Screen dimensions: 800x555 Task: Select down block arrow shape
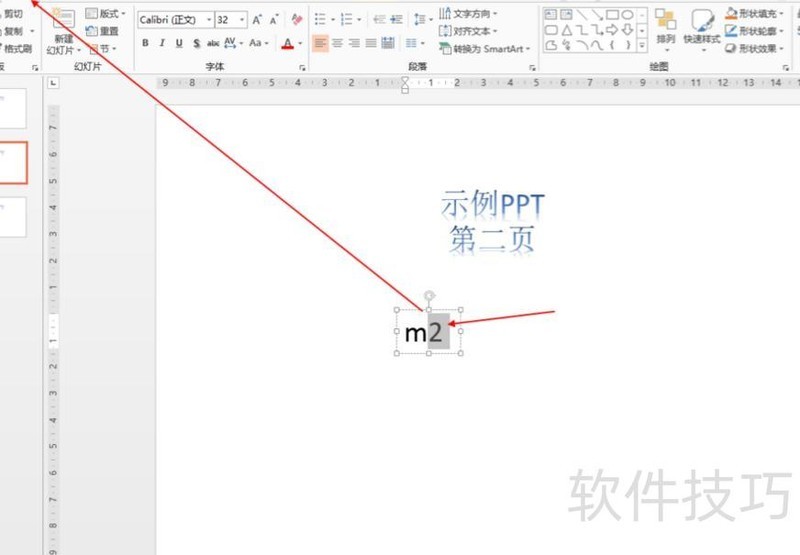[628, 30]
